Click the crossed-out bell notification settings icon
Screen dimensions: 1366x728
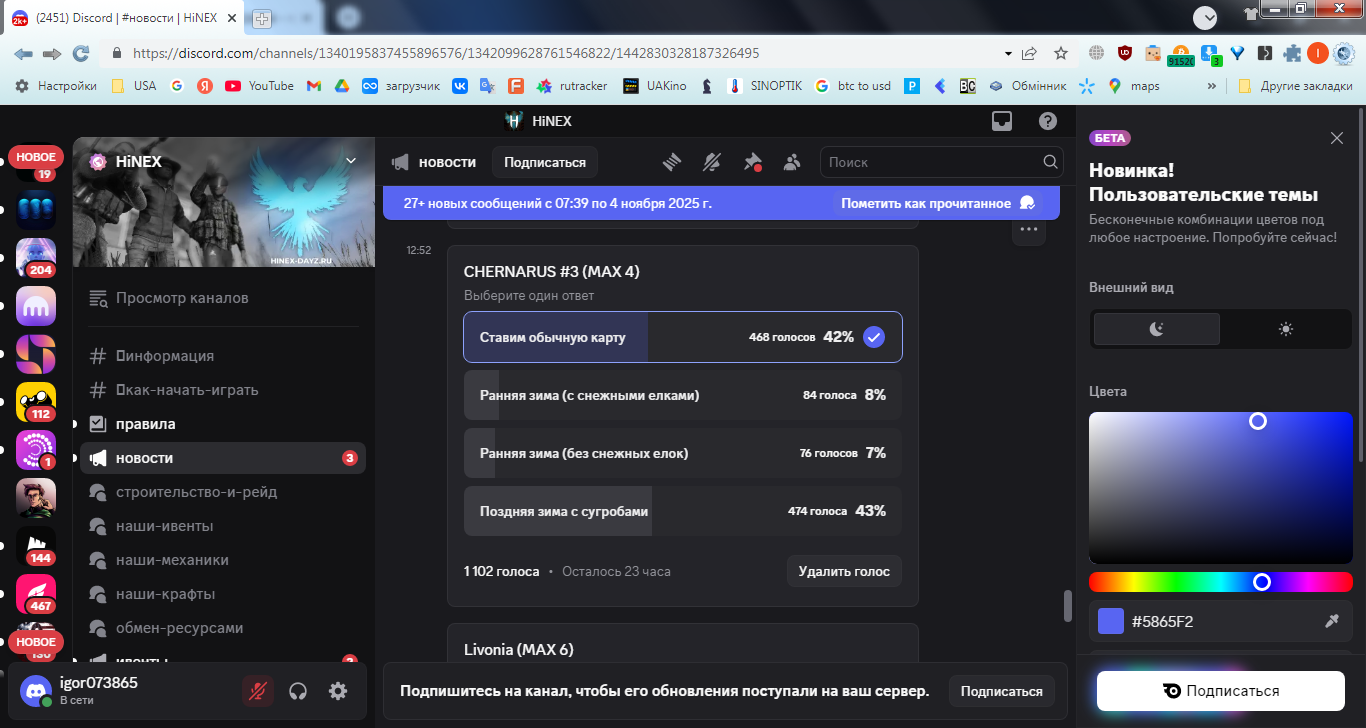click(712, 162)
